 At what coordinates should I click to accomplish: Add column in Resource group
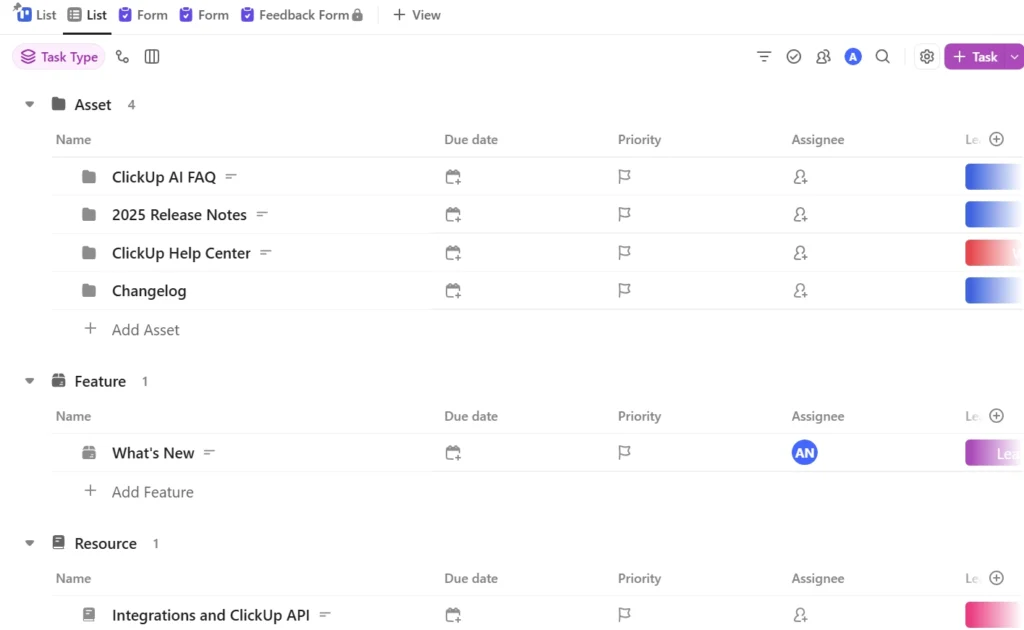point(996,578)
